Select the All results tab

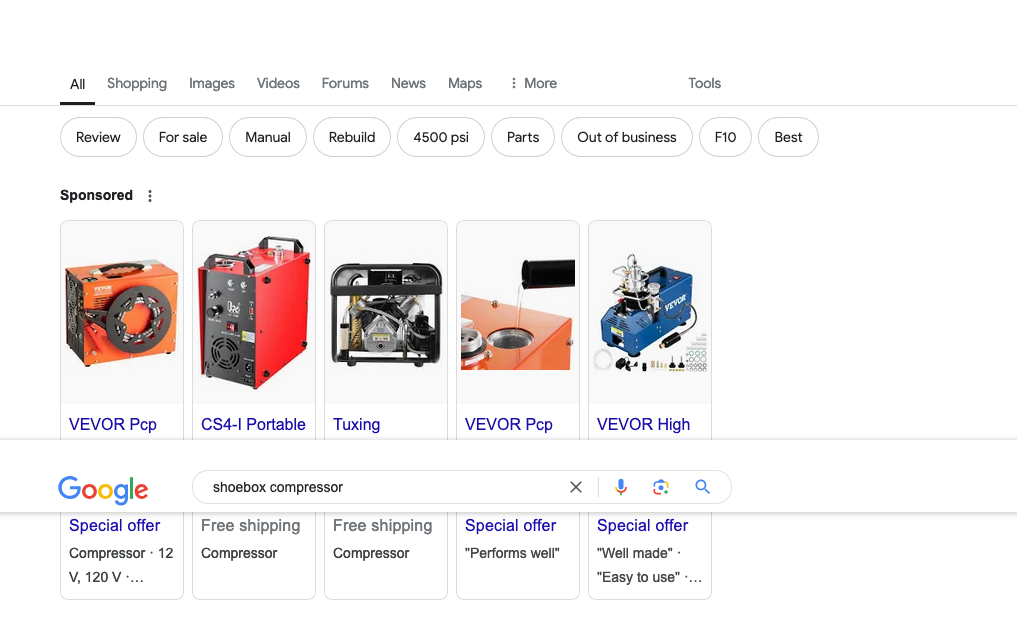[77, 84]
